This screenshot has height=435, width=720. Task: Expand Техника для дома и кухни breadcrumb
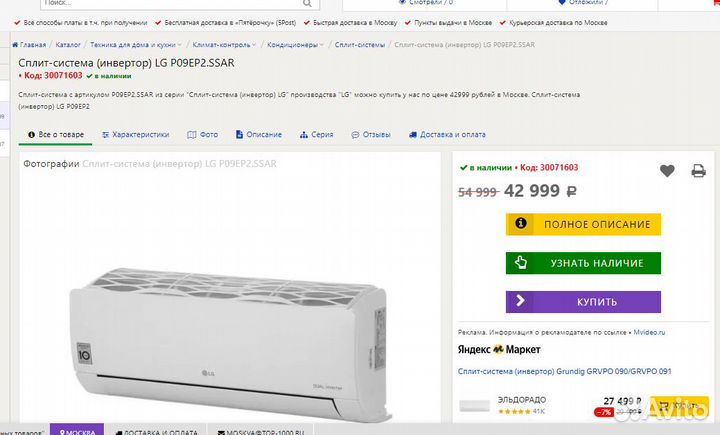[x=133, y=45]
